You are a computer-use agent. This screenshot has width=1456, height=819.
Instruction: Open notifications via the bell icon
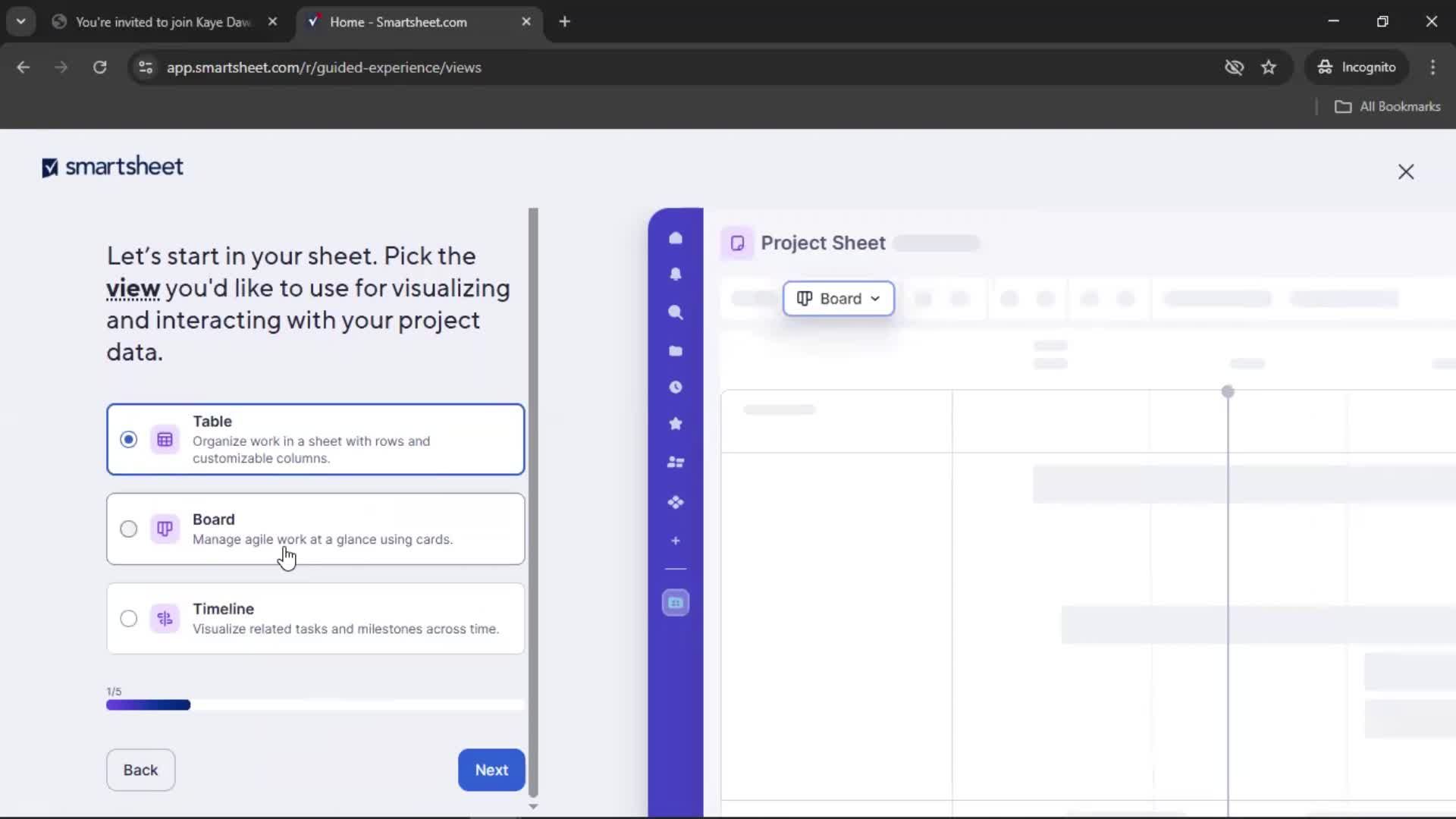pyautogui.click(x=676, y=275)
